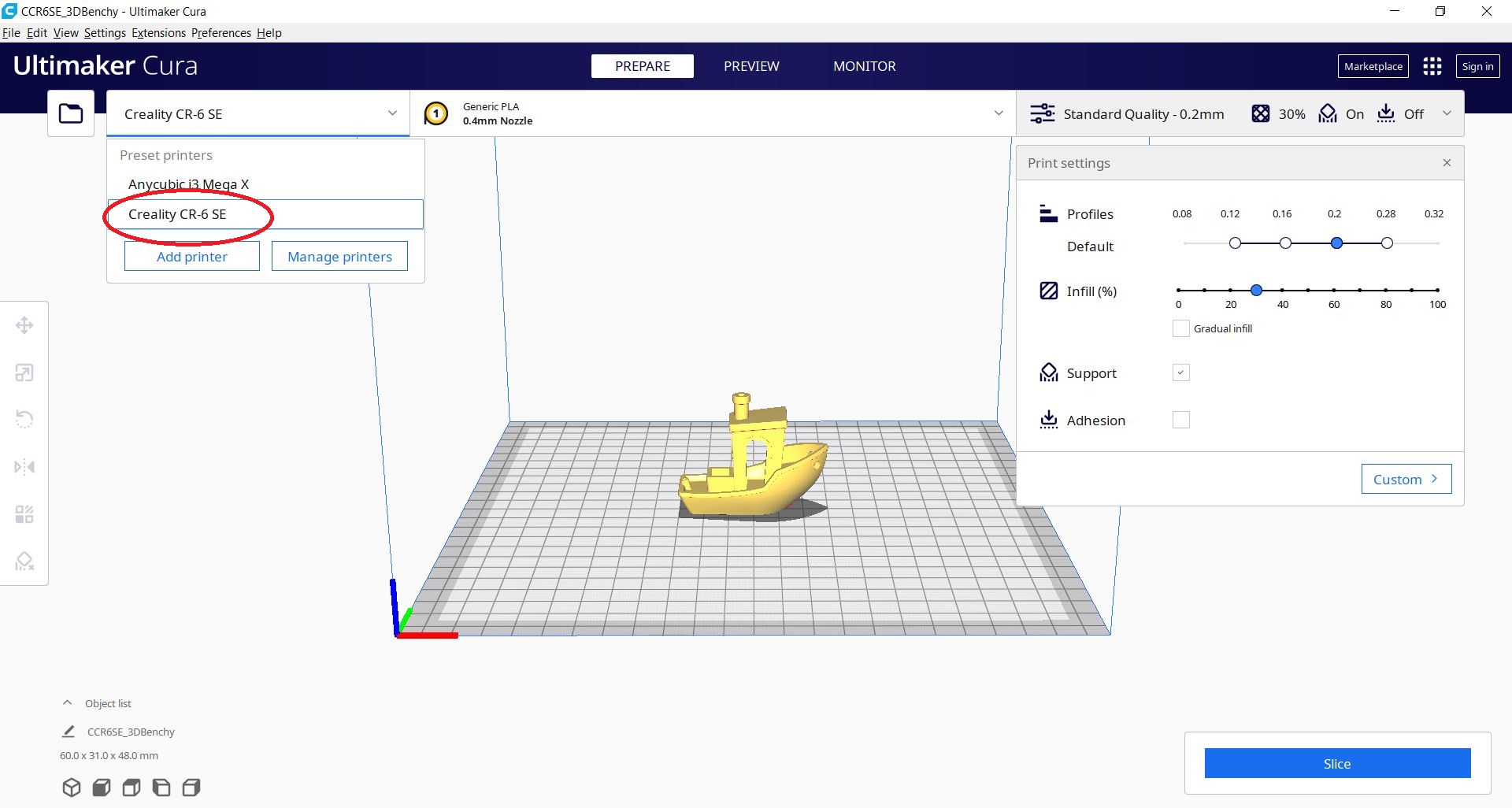
Task: Open the Extensions menu
Action: [158, 33]
